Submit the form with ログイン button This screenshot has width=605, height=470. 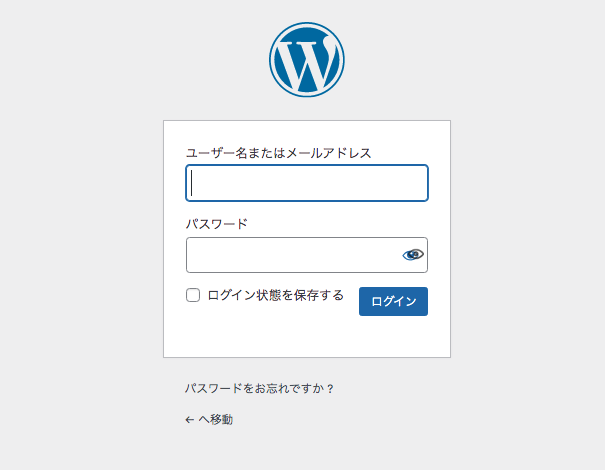[393, 301]
